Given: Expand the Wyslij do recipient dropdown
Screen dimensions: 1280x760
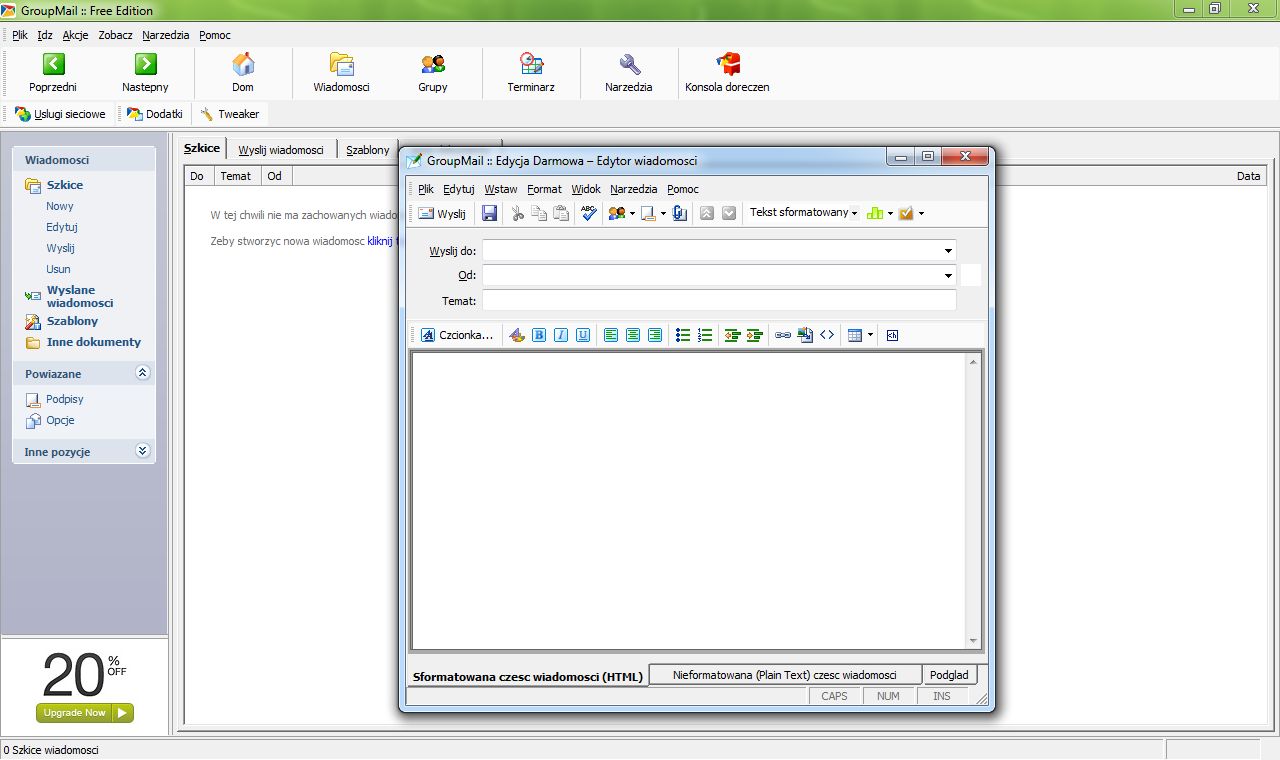Looking at the screenshot, I should click(947, 251).
